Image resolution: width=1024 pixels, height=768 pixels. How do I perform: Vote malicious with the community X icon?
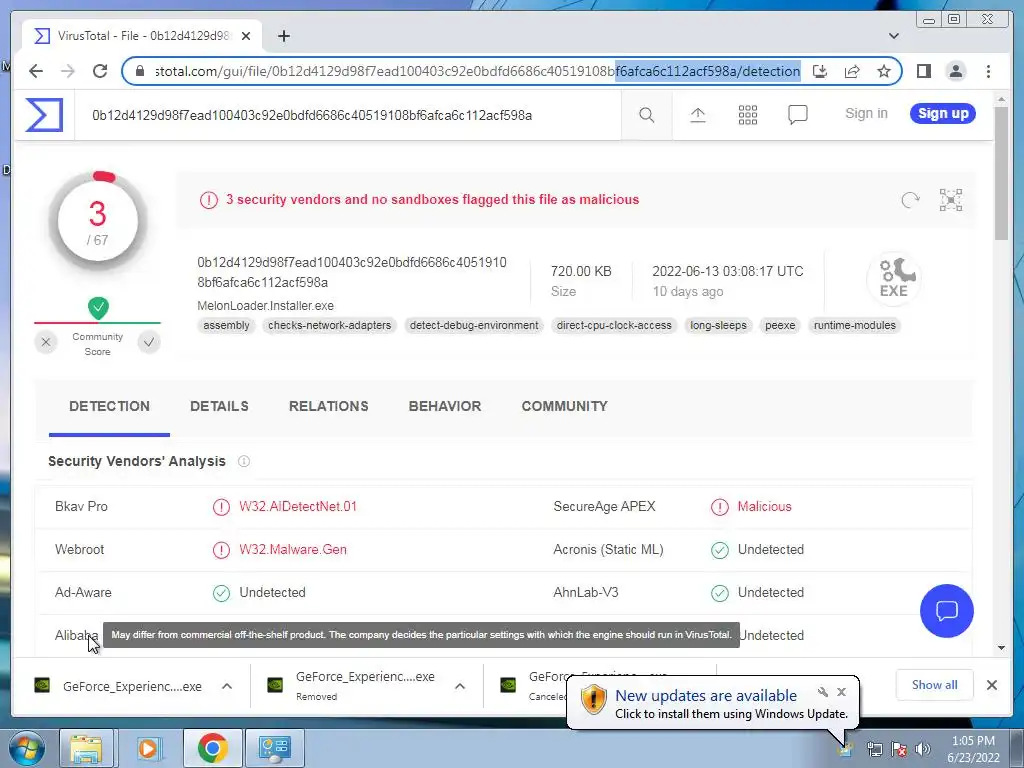46,342
